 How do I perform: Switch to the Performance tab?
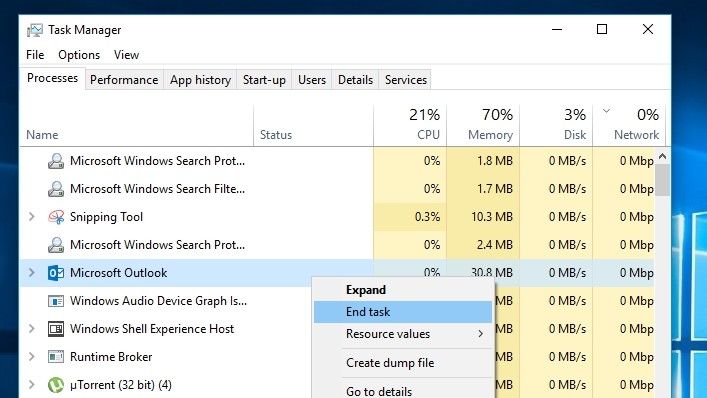124,80
